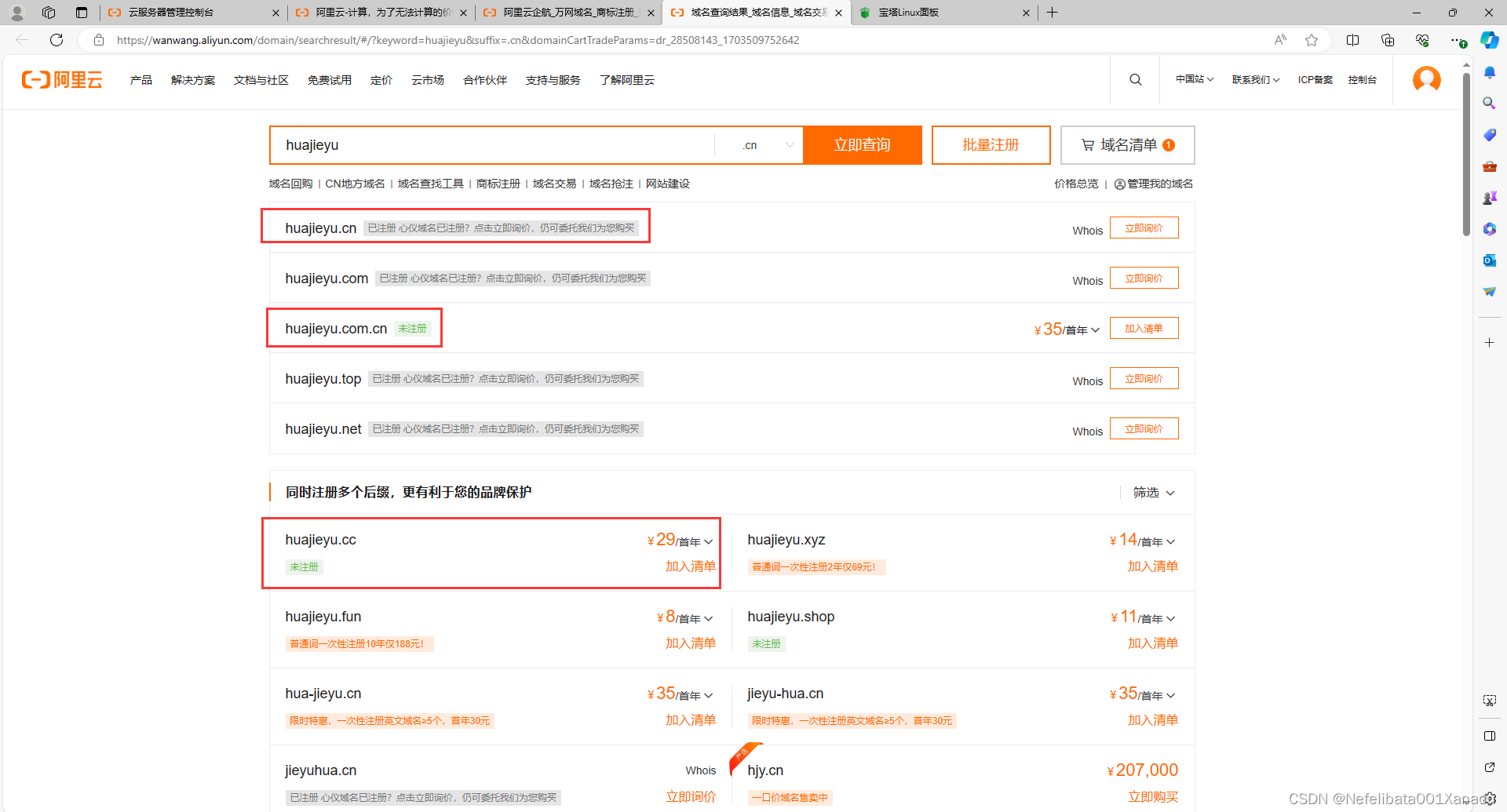
Task: Open new browser tab plus
Action: pyautogui.click(x=1053, y=13)
